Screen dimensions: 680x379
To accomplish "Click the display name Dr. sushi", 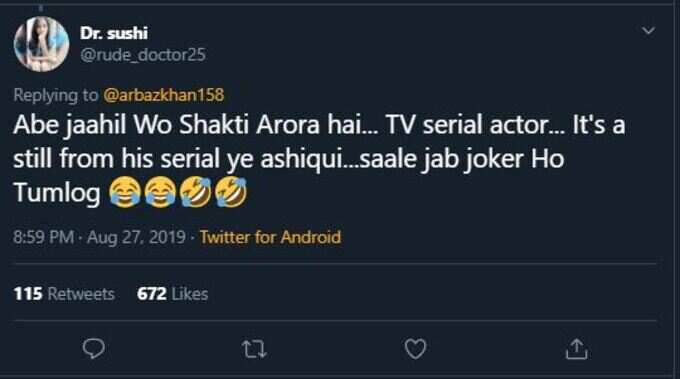I will [114, 33].
